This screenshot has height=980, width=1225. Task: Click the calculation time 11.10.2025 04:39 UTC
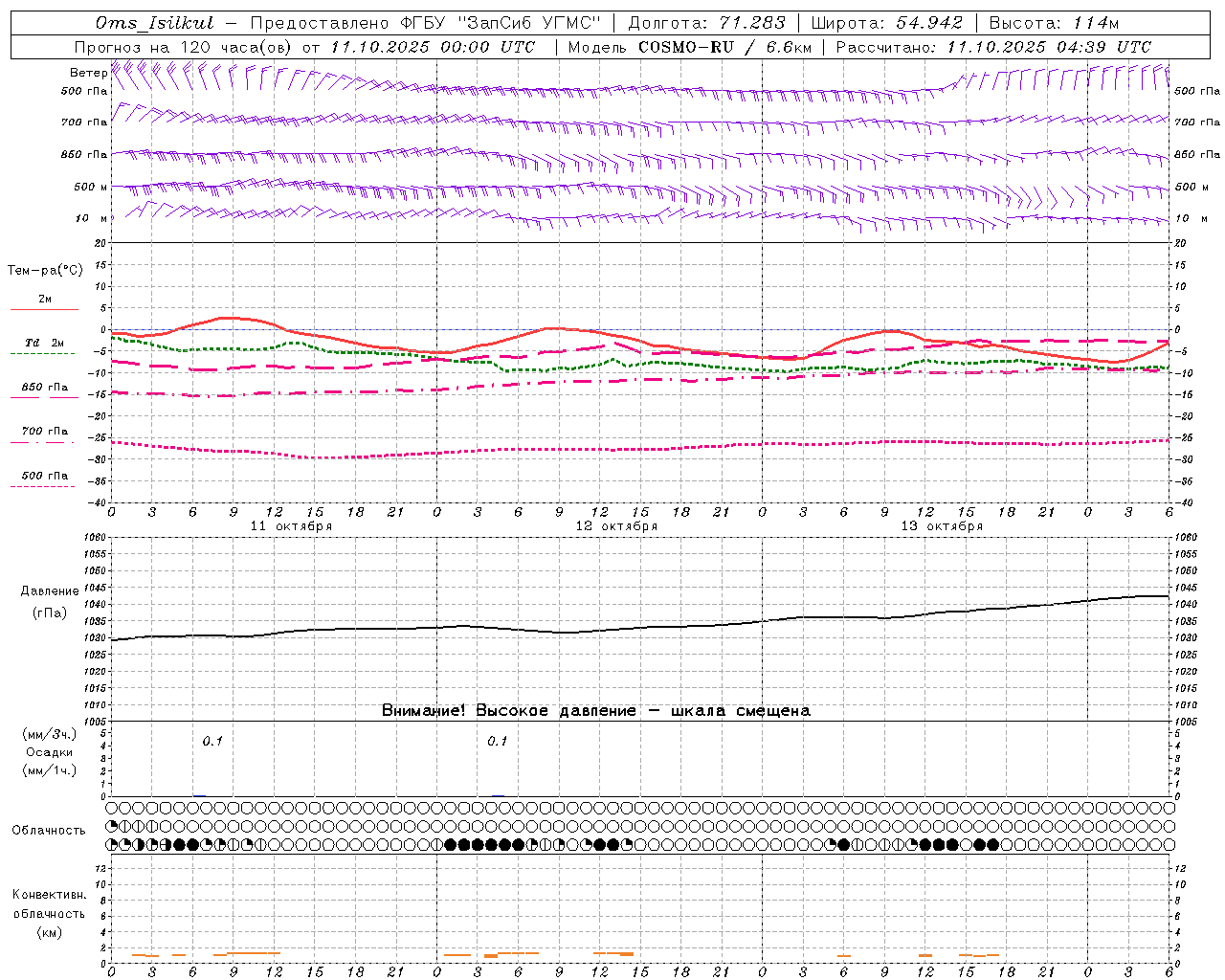(1049, 47)
